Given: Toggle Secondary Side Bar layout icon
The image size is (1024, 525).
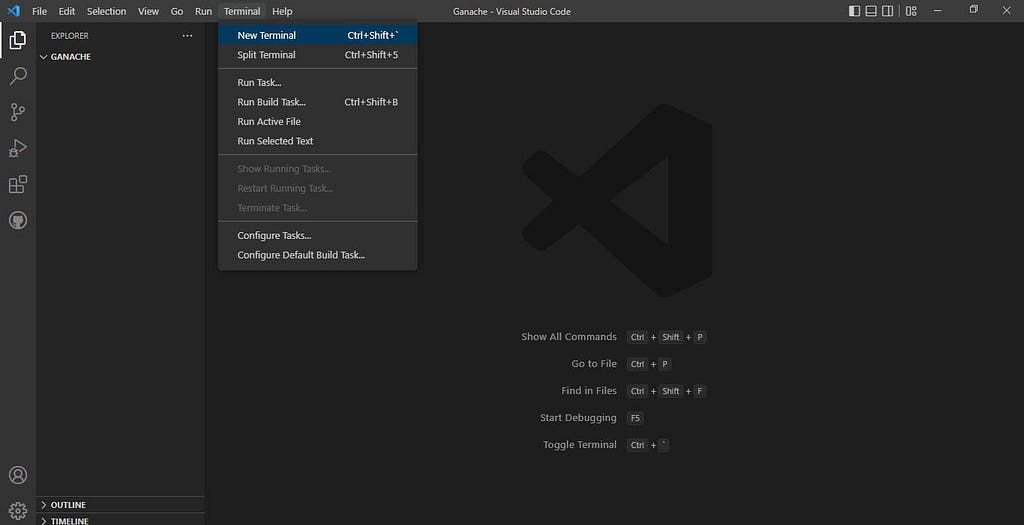Looking at the screenshot, I should pos(888,11).
